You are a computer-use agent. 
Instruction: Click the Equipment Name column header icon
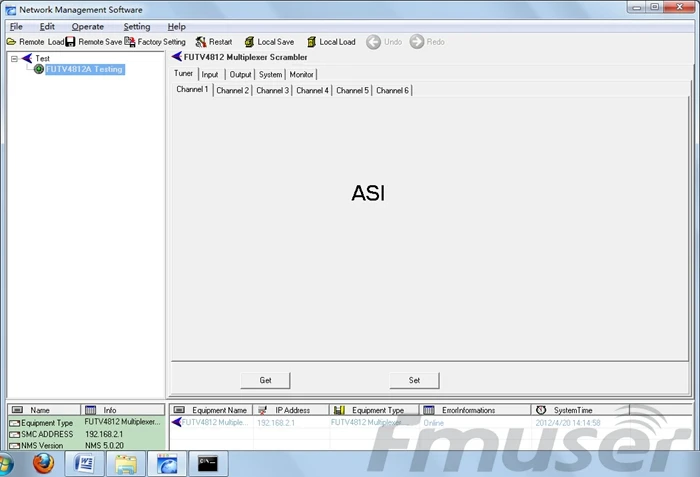[x=179, y=410]
